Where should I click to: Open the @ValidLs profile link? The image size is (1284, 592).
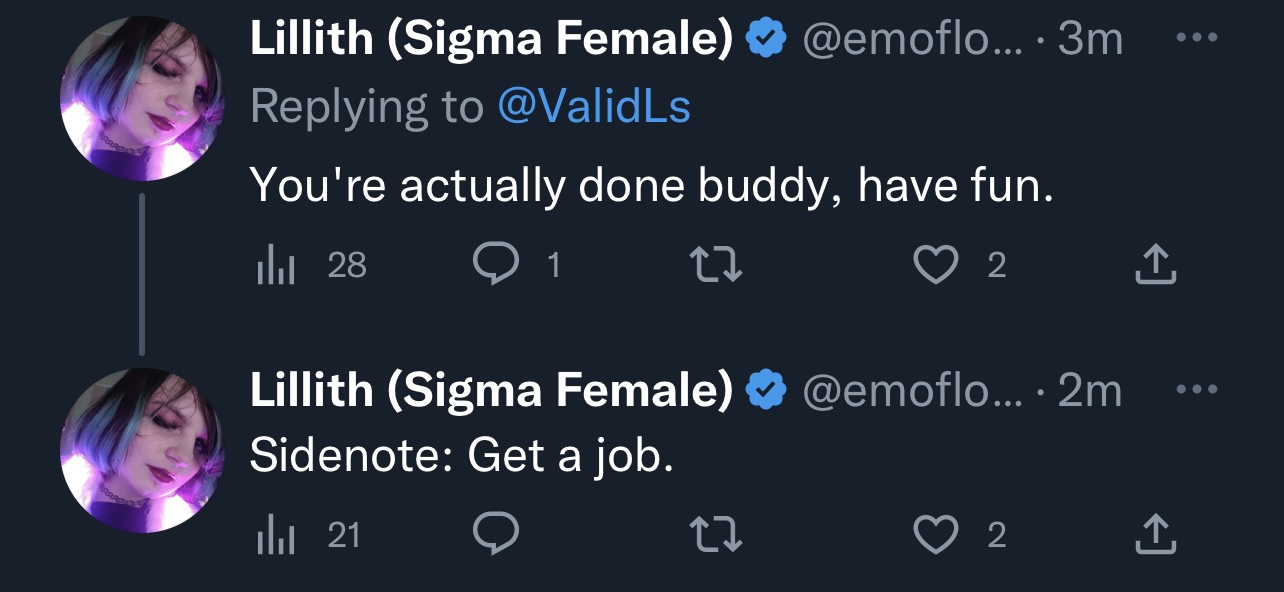tap(593, 107)
